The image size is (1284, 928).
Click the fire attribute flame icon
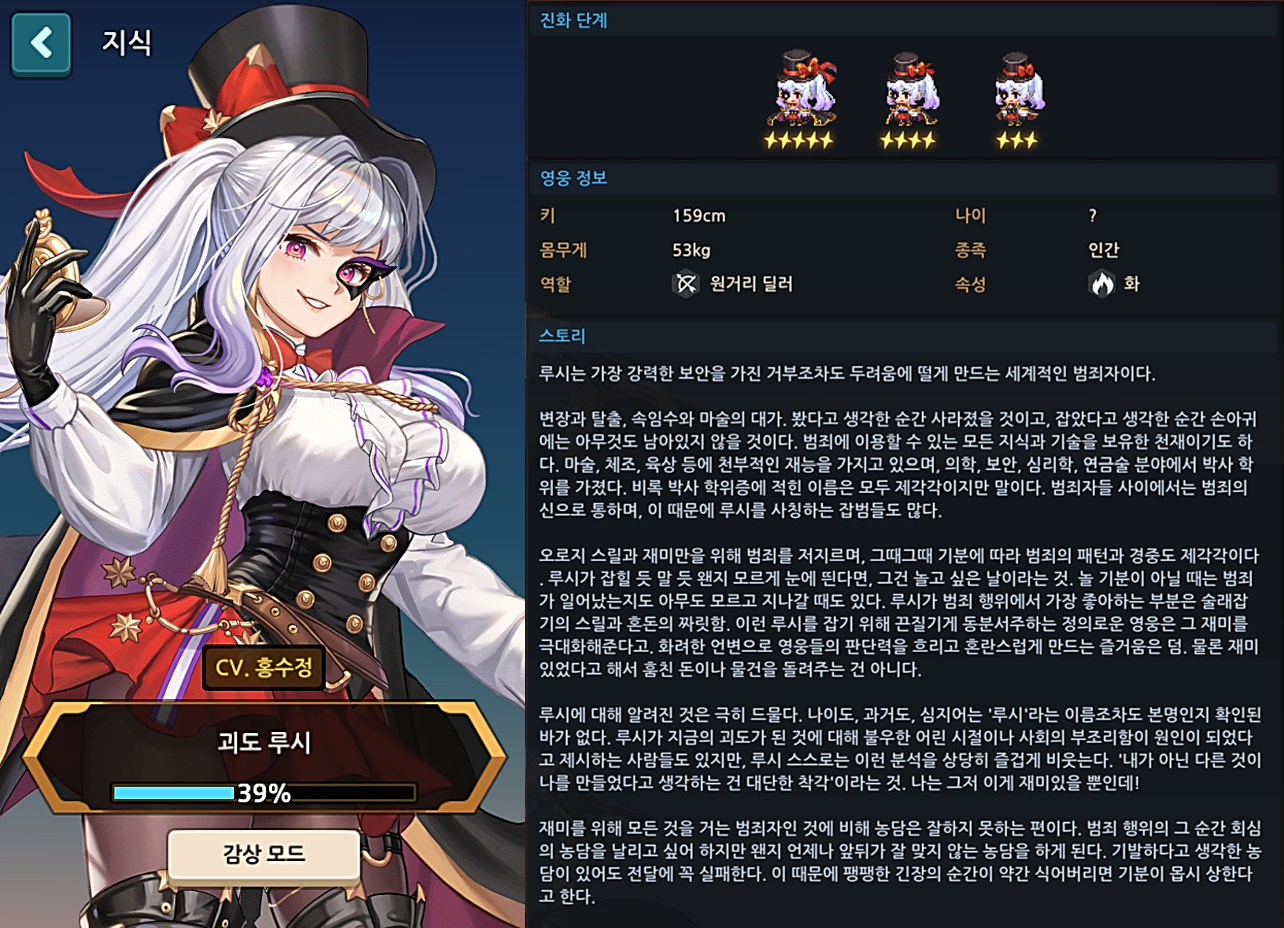pyautogui.click(x=1101, y=284)
